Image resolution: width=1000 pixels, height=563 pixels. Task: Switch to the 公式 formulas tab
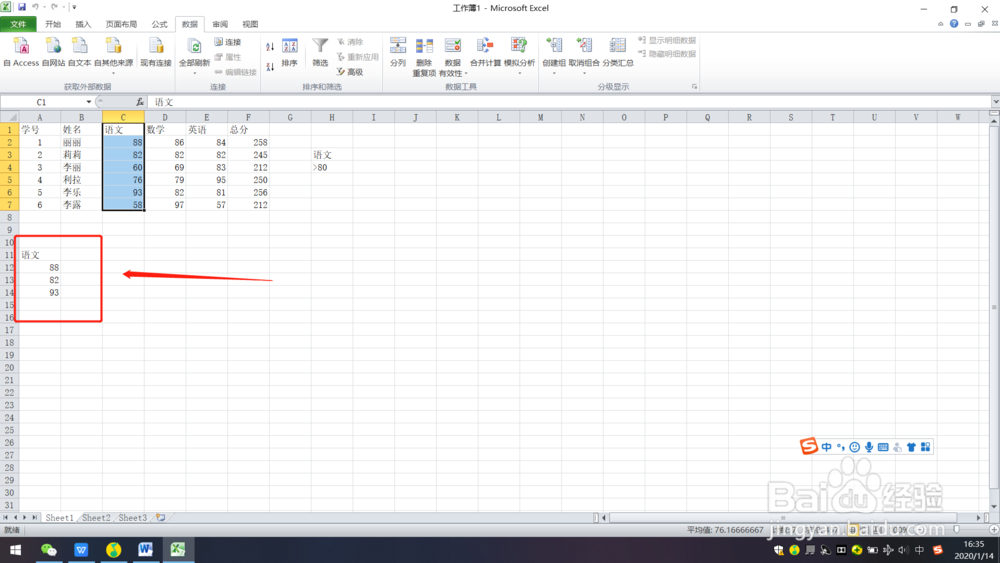[x=159, y=24]
